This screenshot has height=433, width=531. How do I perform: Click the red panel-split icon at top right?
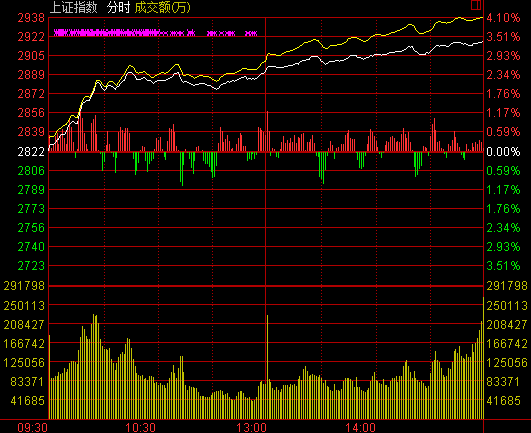(476, 5)
